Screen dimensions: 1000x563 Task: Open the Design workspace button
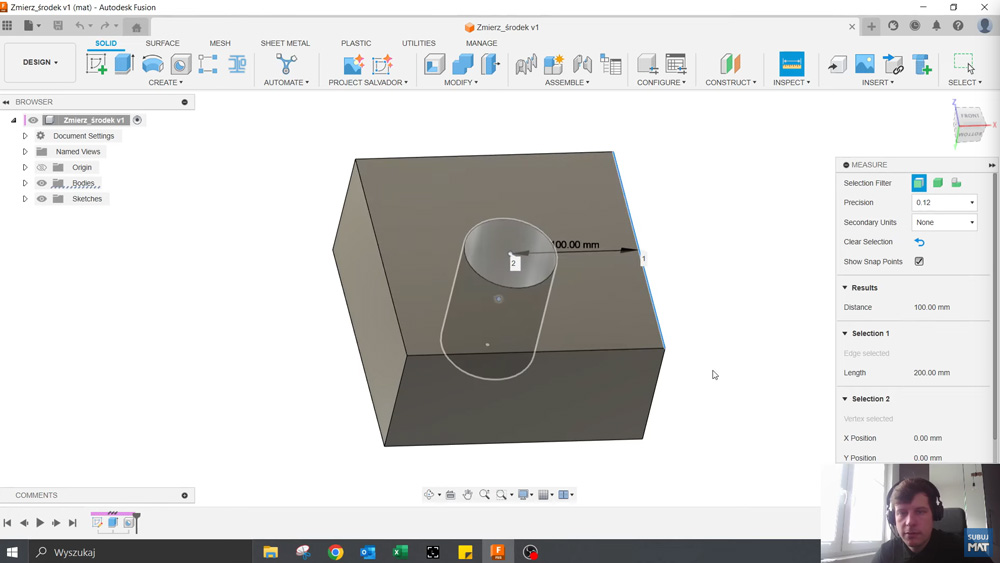click(40, 62)
